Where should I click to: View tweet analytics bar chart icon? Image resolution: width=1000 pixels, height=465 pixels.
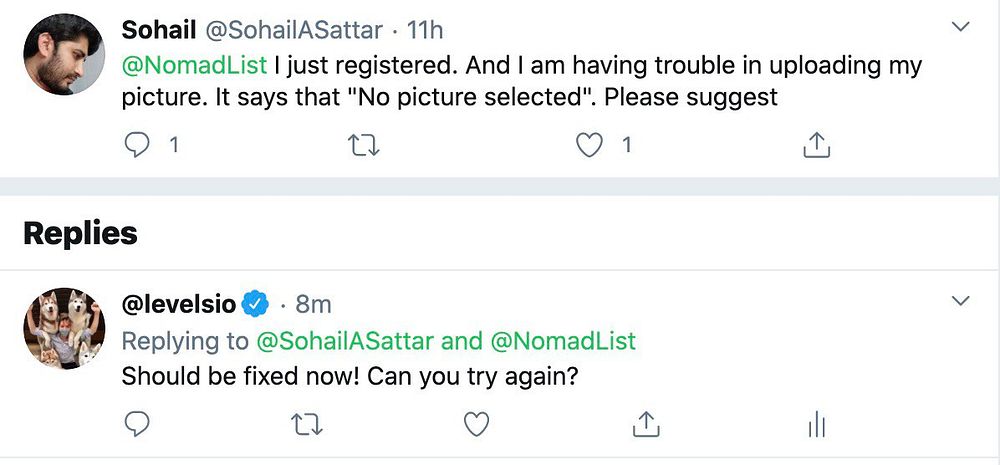pyautogui.click(x=816, y=425)
